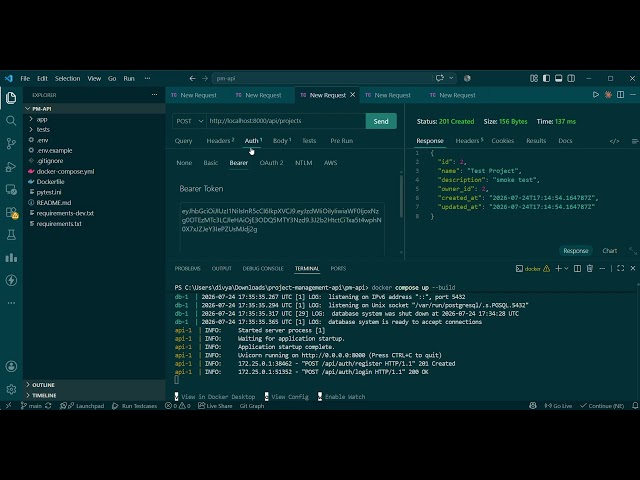Open the Testing beaker view

11,235
